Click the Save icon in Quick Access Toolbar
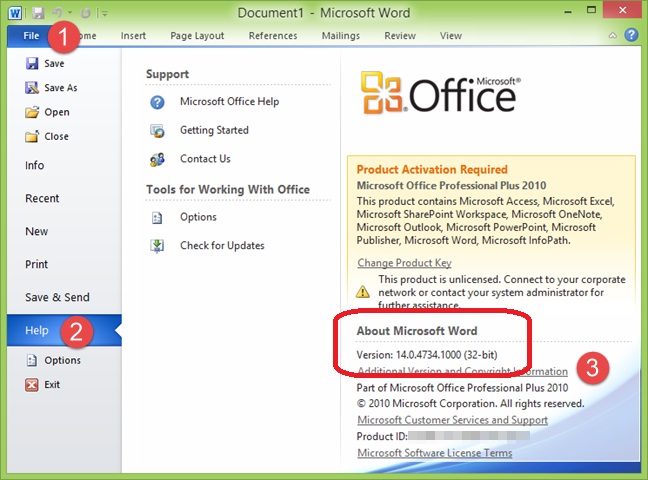648x480 pixels. (38, 13)
